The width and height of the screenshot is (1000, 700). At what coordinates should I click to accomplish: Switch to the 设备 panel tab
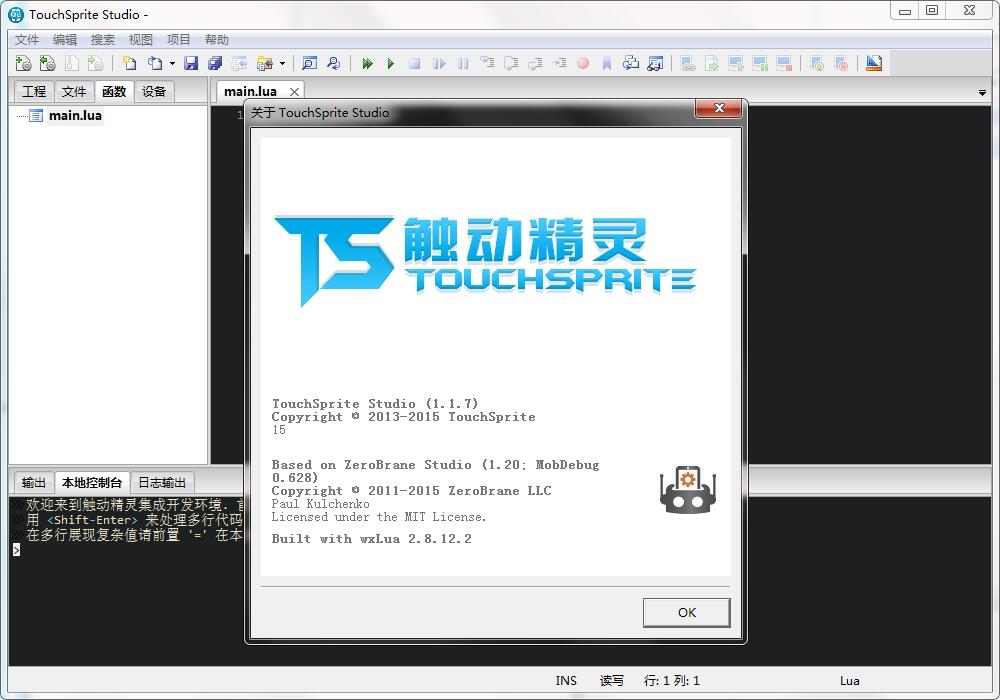154,91
